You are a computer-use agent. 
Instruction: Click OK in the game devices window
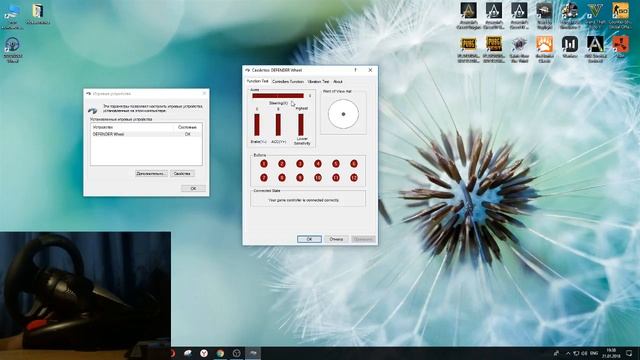click(193, 188)
